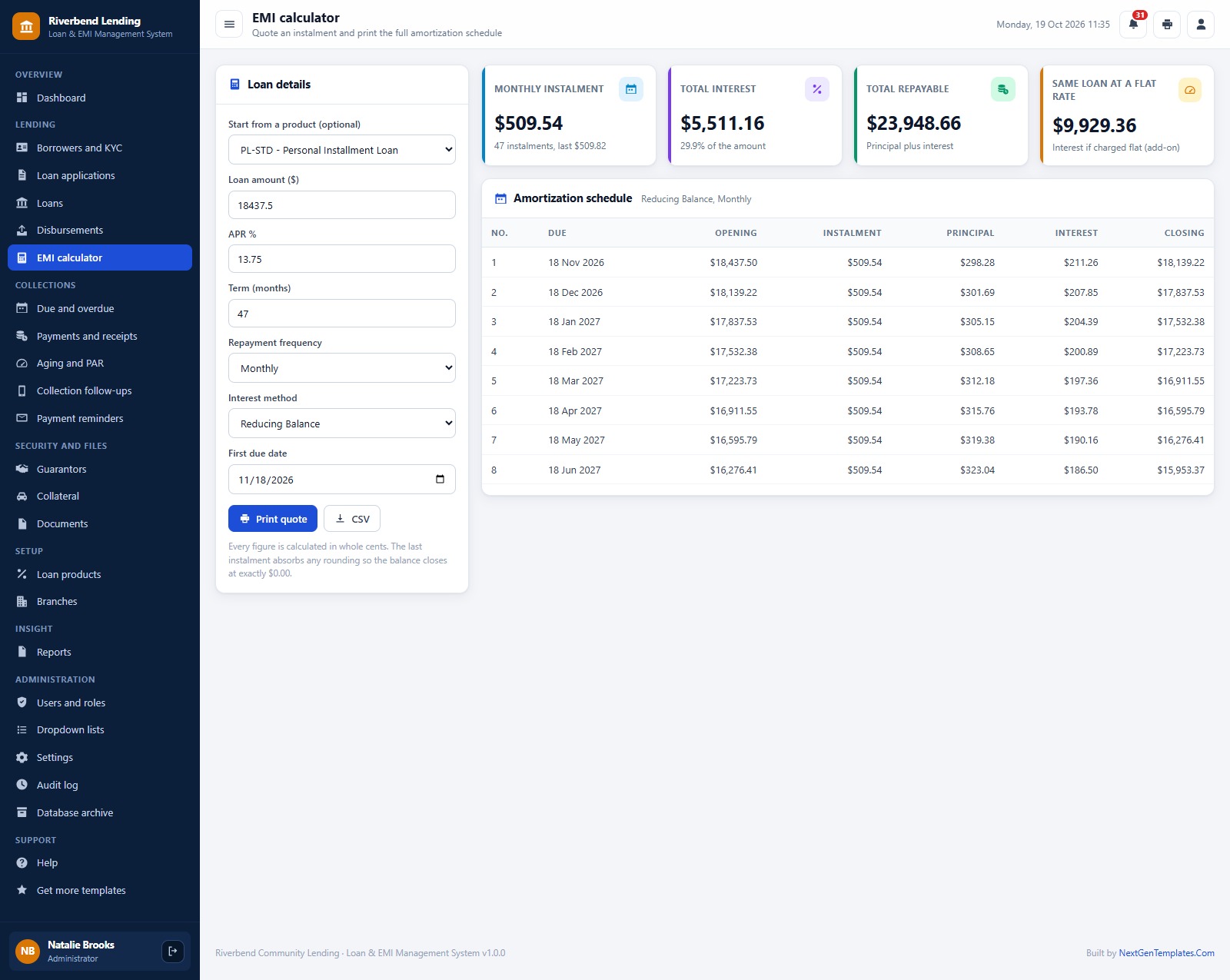Click the gauge icon on Flat Rate card
Image resolution: width=1230 pixels, height=980 pixels.
click(1190, 90)
